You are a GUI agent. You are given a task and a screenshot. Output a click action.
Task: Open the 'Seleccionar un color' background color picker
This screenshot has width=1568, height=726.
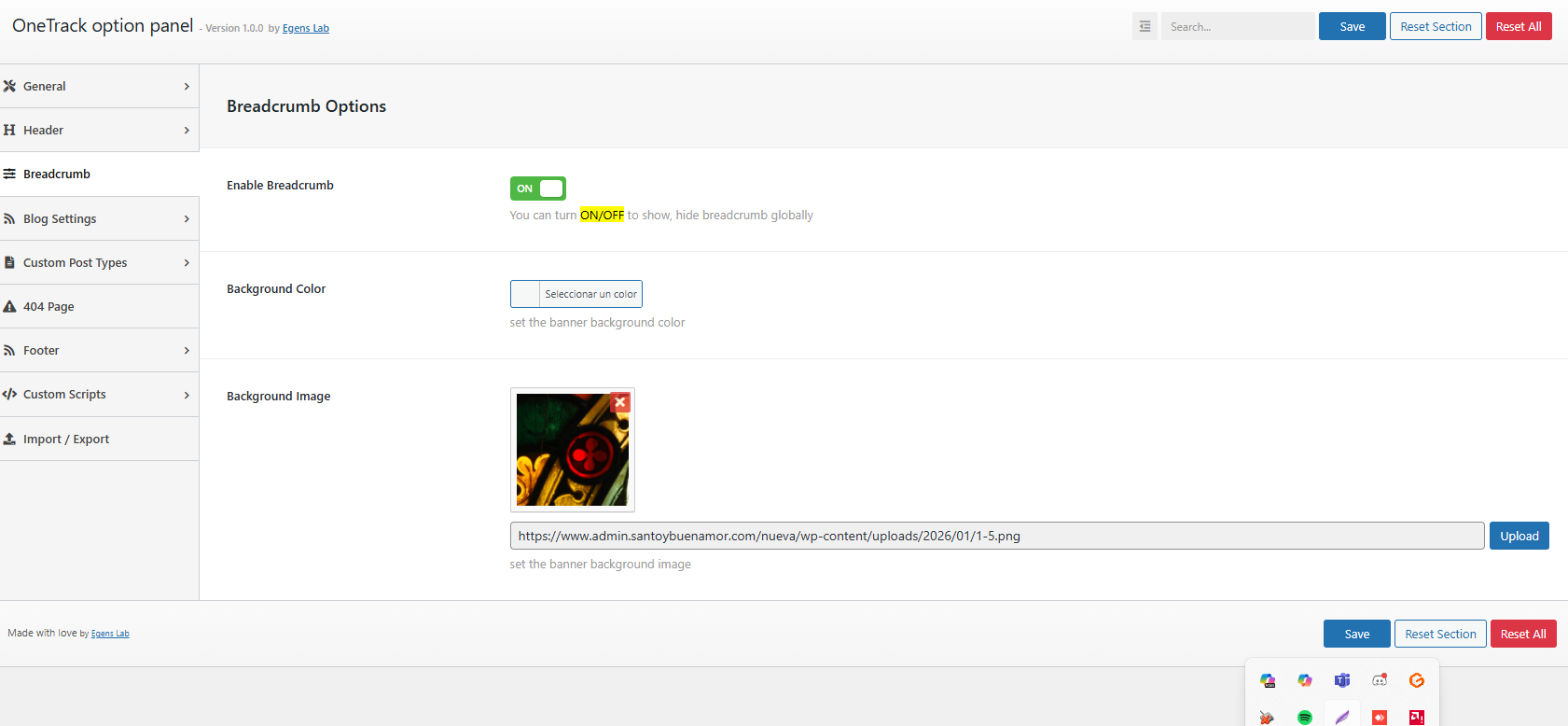click(x=576, y=294)
